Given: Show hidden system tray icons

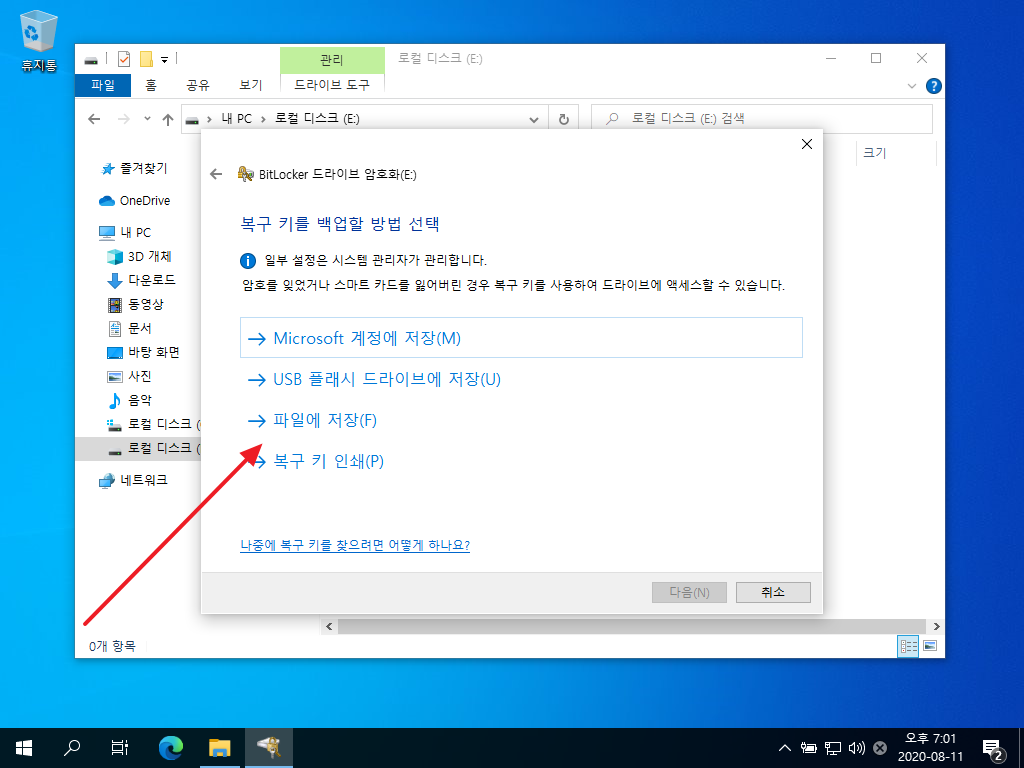Looking at the screenshot, I should pyautogui.click(x=785, y=748).
